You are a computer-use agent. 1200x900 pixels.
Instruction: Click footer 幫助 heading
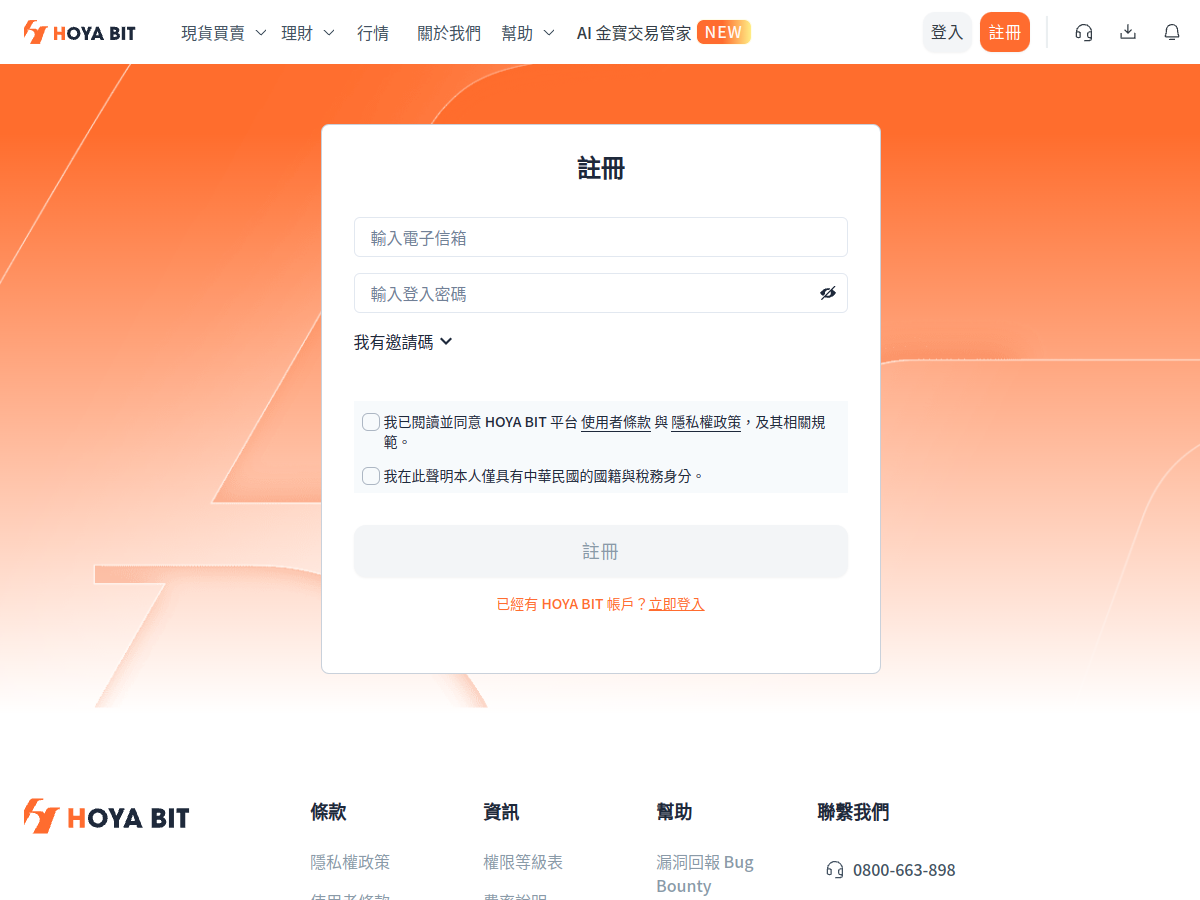(674, 812)
